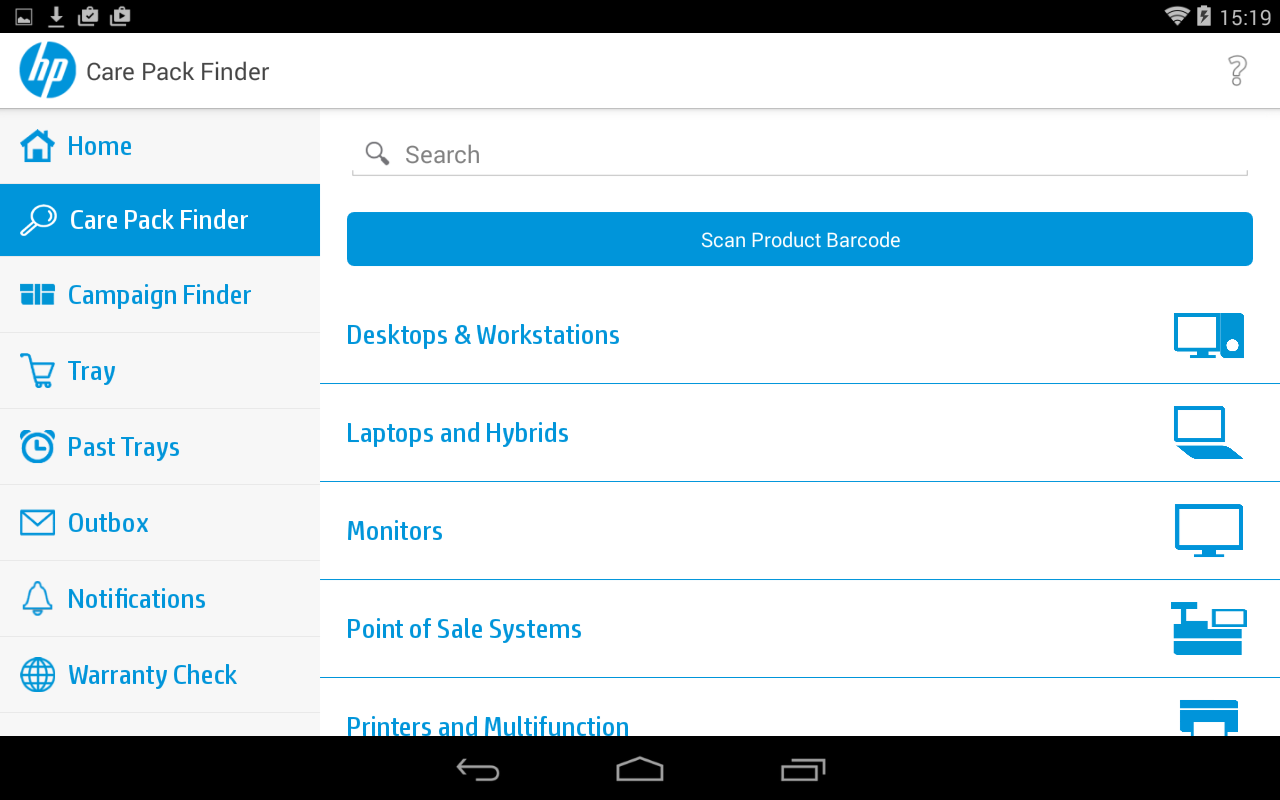Tap the HP logo icon
Image resolution: width=1280 pixels, height=800 pixels.
click(x=47, y=71)
